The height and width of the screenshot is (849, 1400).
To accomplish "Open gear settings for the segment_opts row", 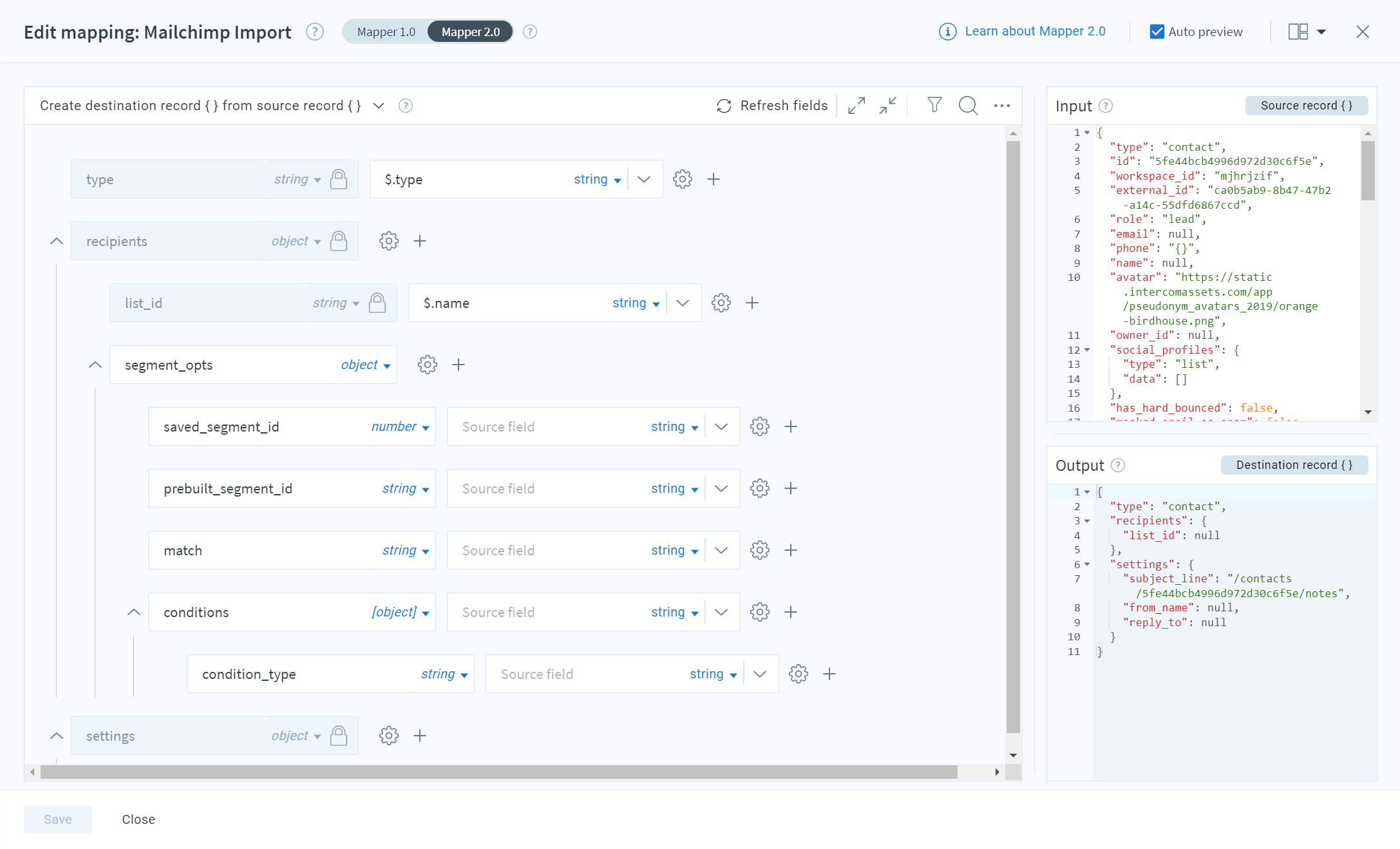I will [428, 365].
